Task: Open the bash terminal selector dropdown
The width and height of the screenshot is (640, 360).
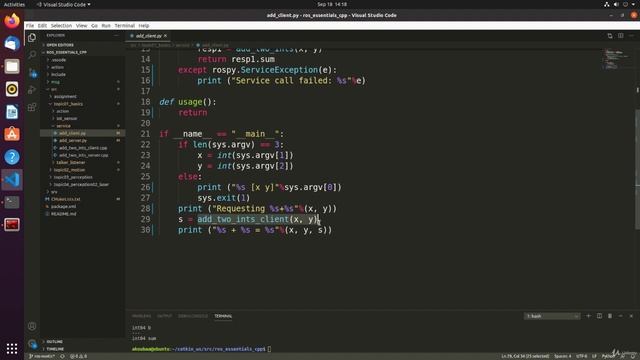Action: click(x=552, y=316)
